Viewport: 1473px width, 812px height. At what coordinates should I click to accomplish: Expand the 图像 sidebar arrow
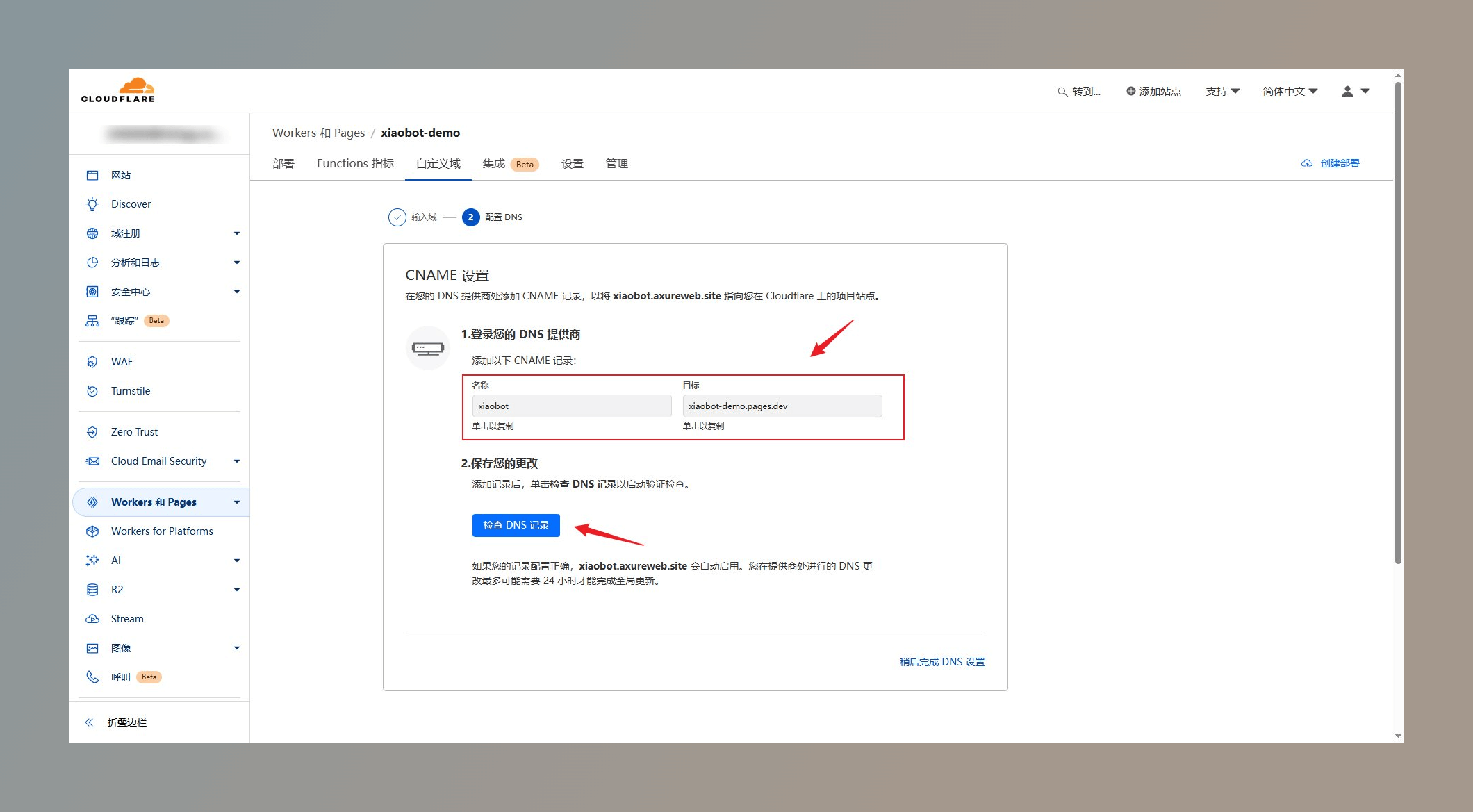[x=237, y=648]
